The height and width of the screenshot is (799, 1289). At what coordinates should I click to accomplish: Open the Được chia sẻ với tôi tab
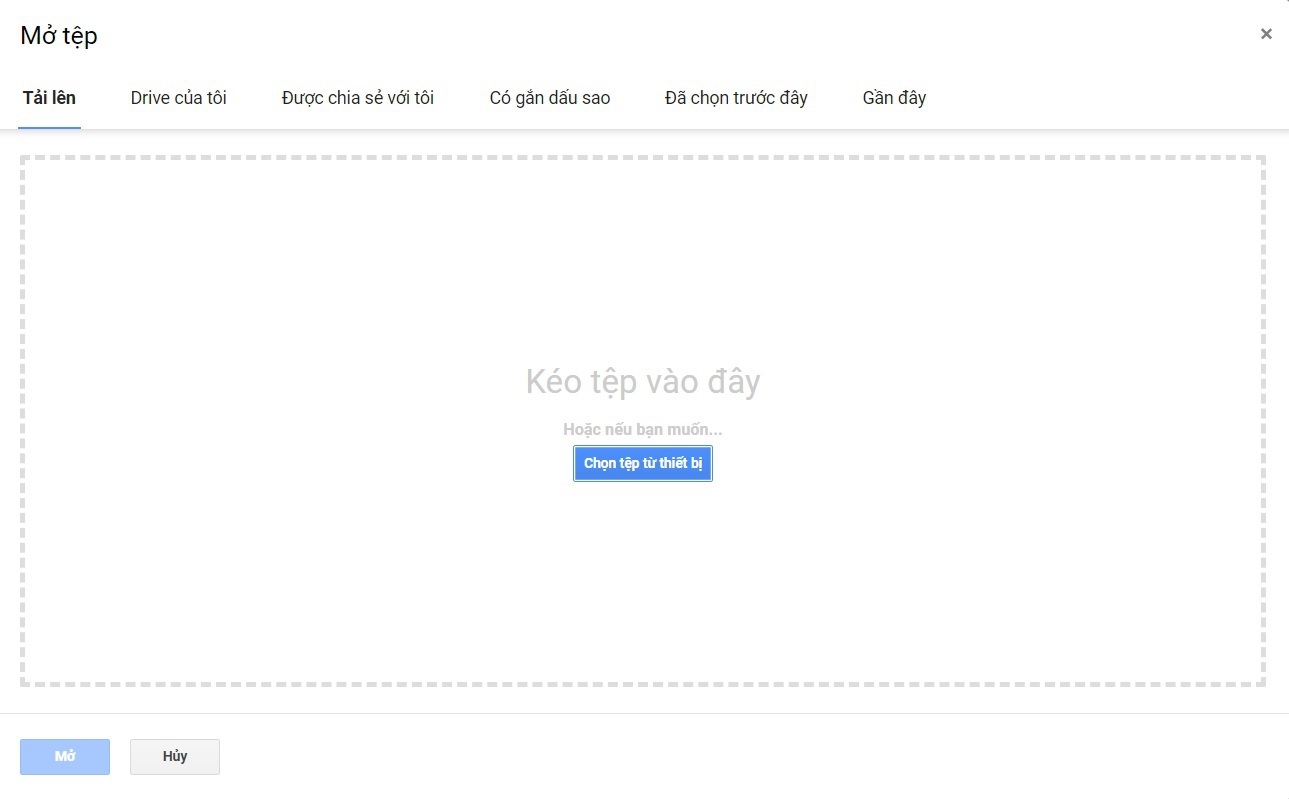pyautogui.click(x=358, y=98)
